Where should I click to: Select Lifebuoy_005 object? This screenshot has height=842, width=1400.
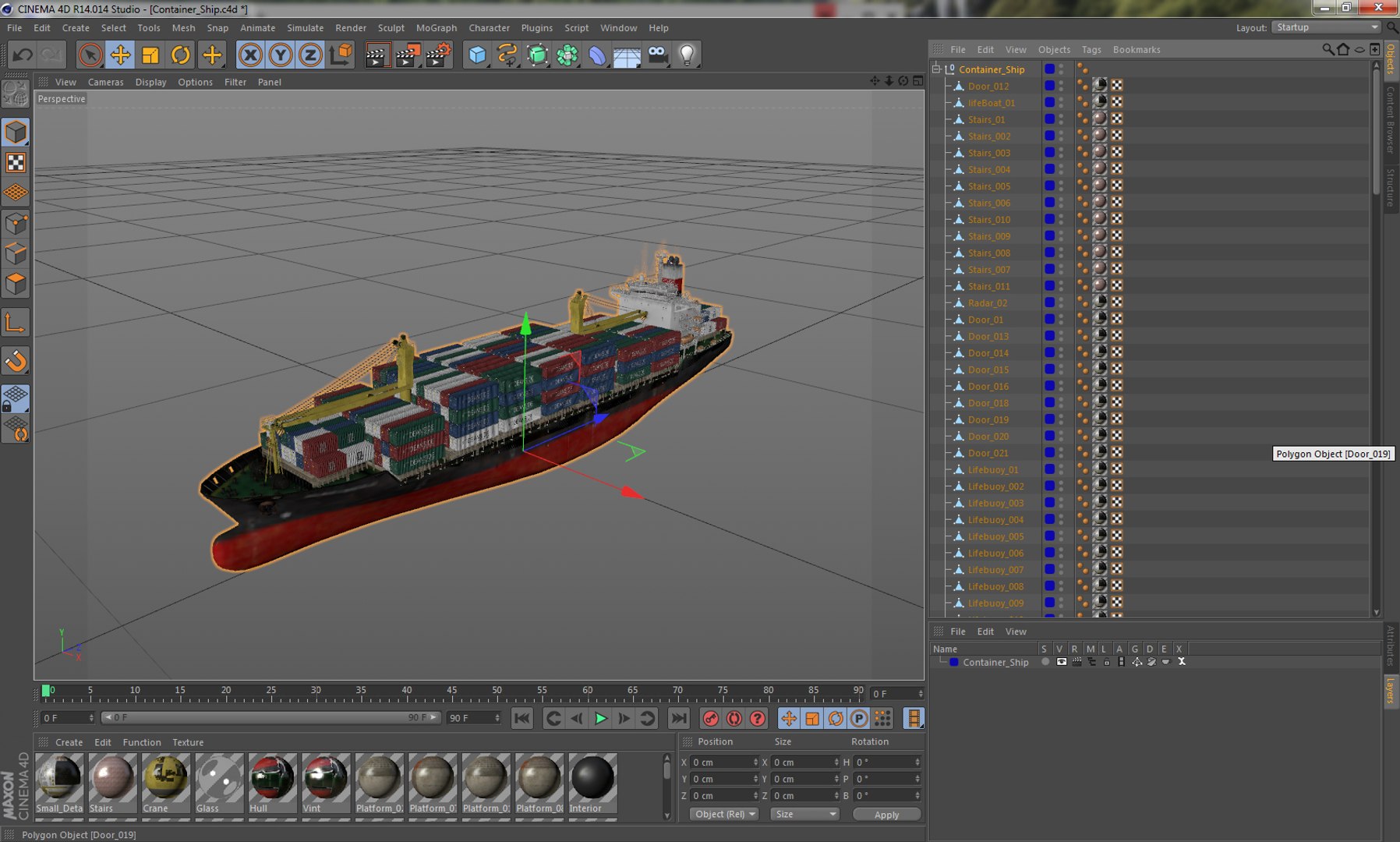pos(995,536)
